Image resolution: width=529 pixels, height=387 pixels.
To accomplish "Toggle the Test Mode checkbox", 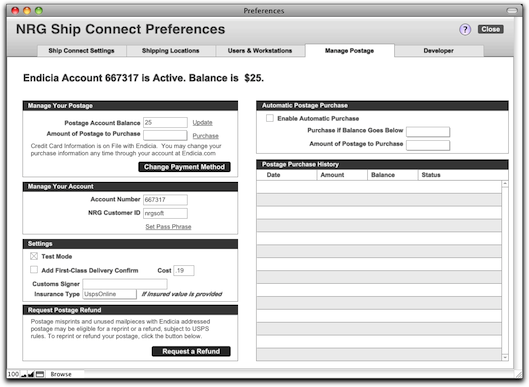I will click(x=34, y=256).
